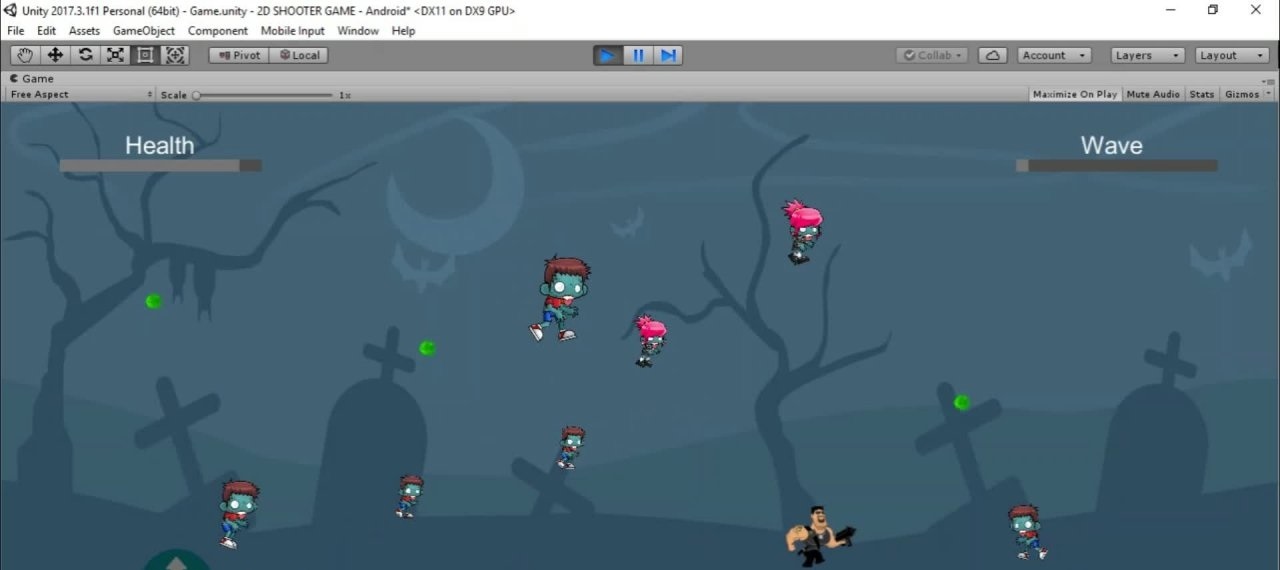Open the Services cloud button

click(992, 55)
